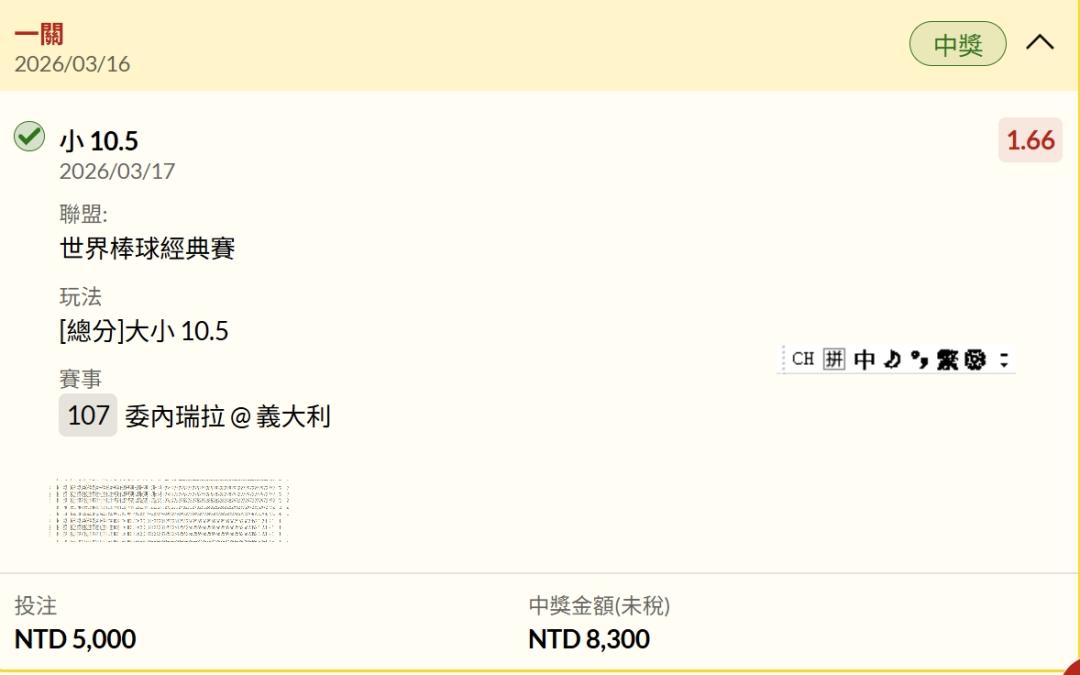Click the 107 match code badge
This screenshot has width=1080, height=675.
(88, 415)
